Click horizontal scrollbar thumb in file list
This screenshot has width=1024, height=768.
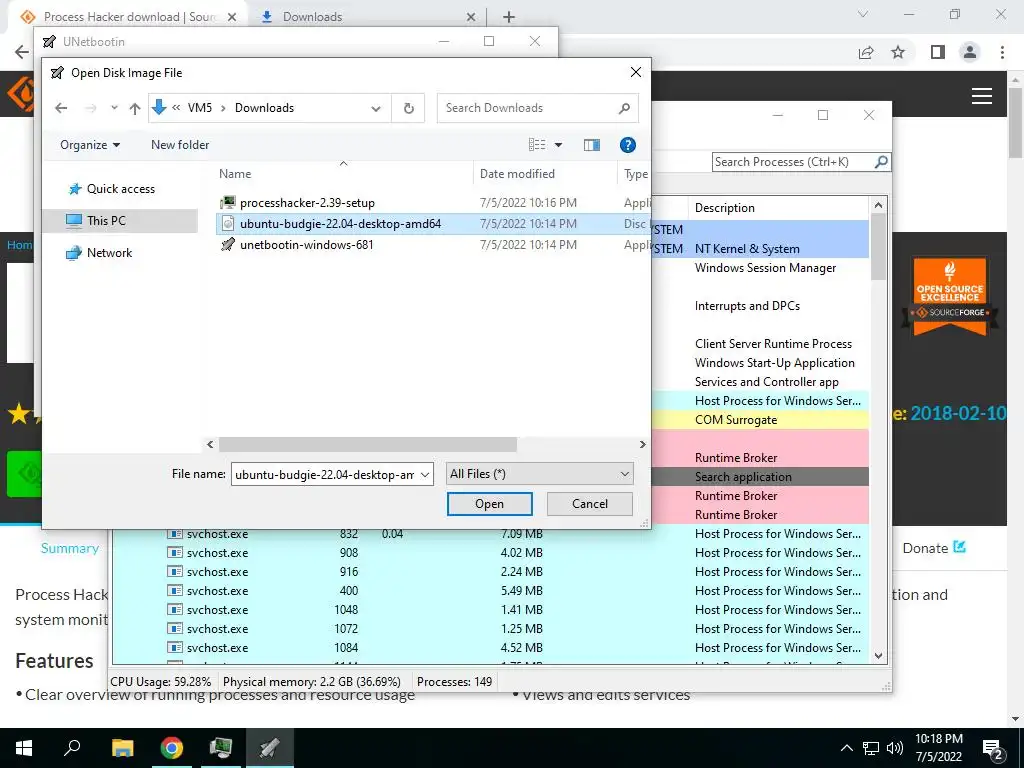pyautogui.click(x=368, y=445)
